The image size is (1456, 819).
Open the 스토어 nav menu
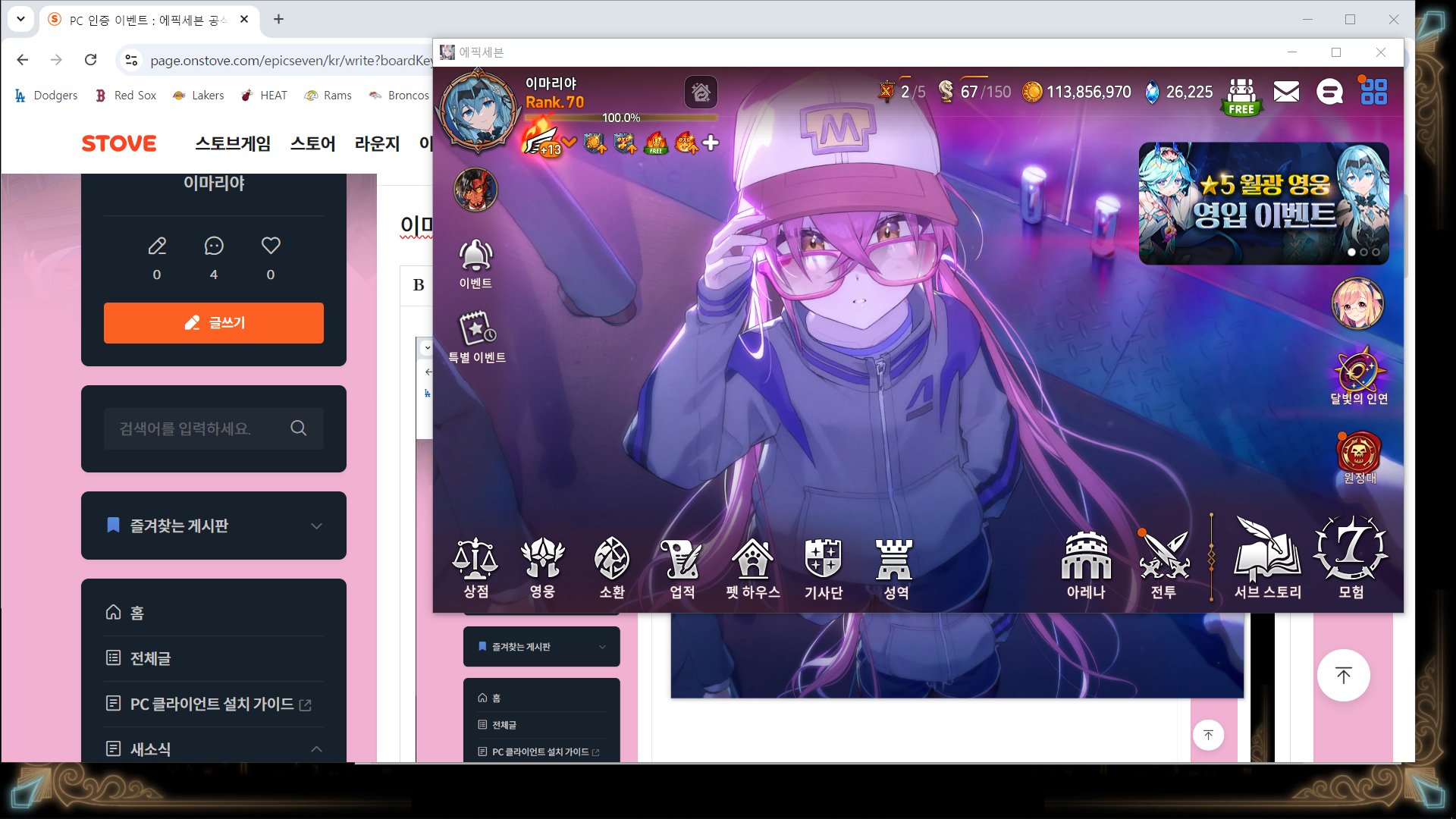[312, 143]
